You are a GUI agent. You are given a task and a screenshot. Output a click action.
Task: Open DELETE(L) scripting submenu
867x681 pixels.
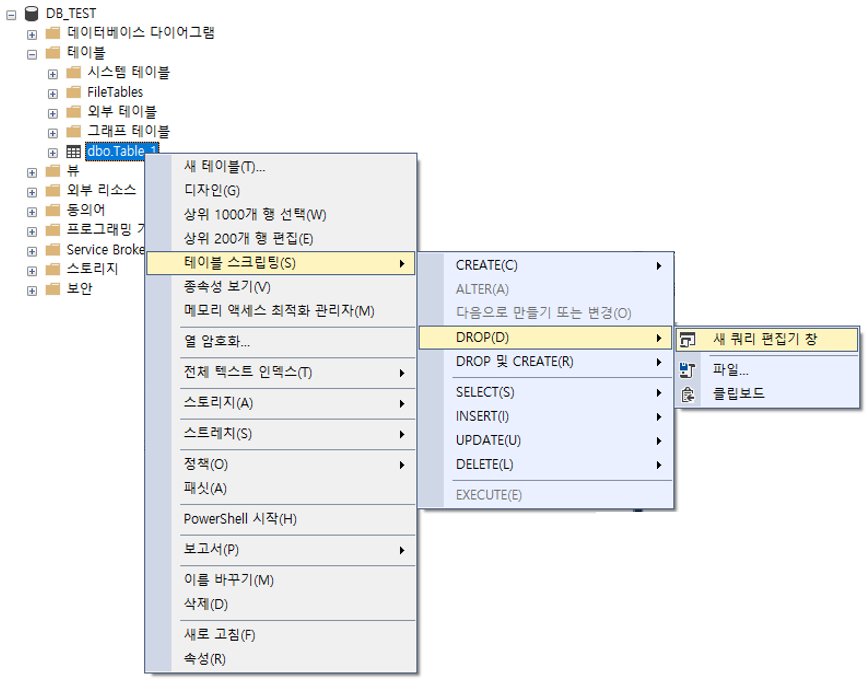tap(546, 465)
